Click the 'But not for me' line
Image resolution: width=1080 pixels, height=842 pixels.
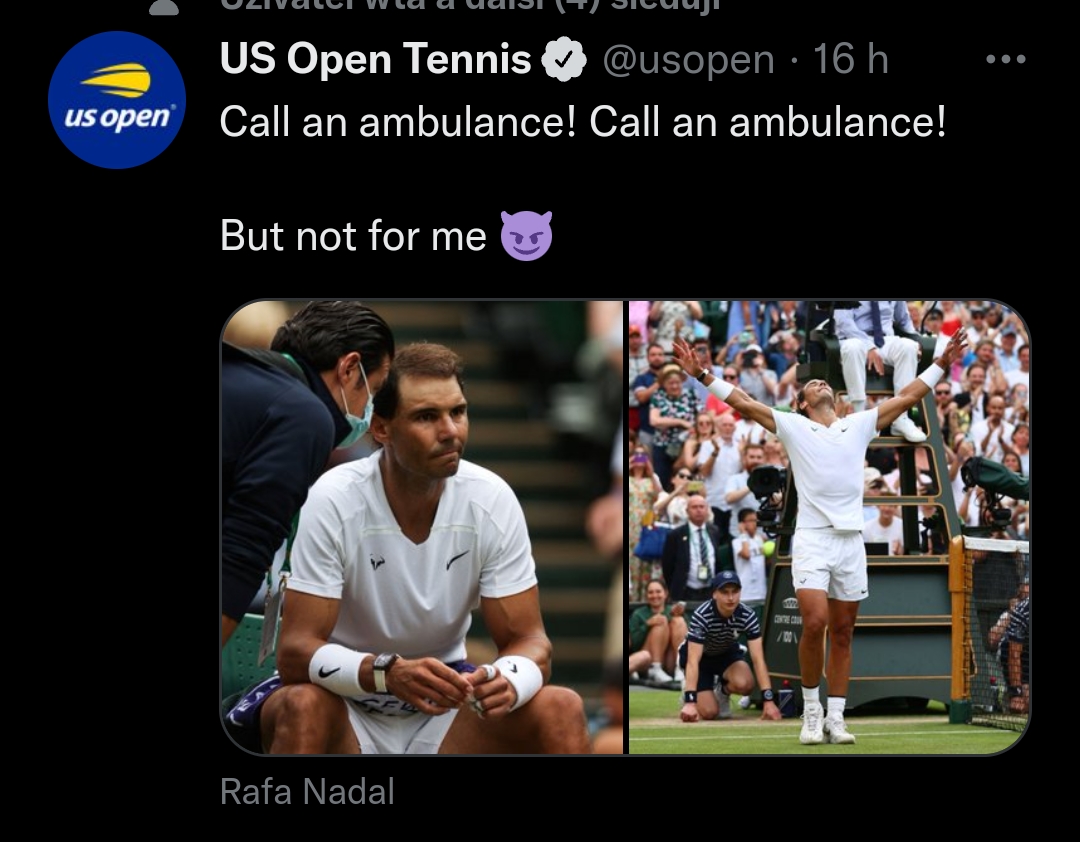353,236
